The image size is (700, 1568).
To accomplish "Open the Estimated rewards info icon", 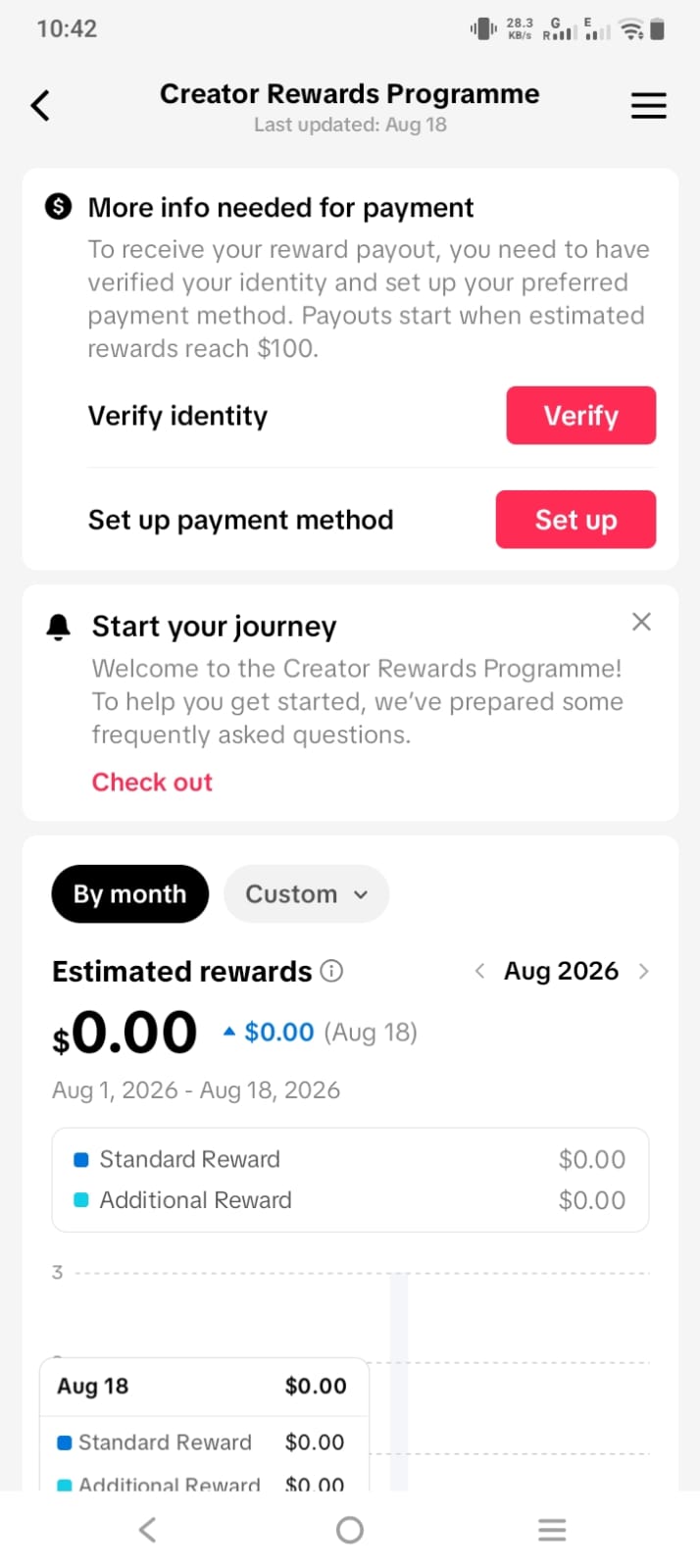I will pyautogui.click(x=332, y=971).
